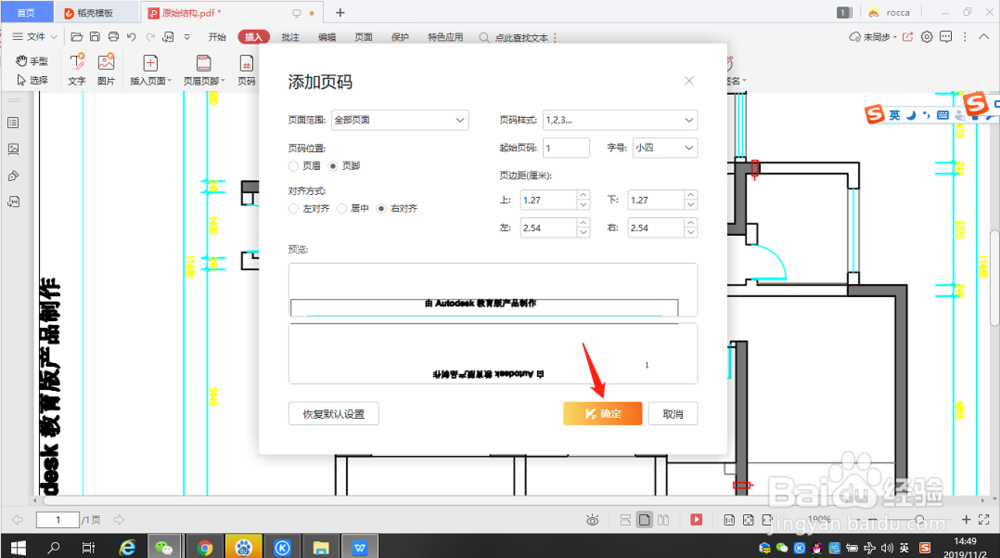Viewport: 1000px width, 558px height.
Task: Click the zoom in plus icon
Action: tap(966, 520)
